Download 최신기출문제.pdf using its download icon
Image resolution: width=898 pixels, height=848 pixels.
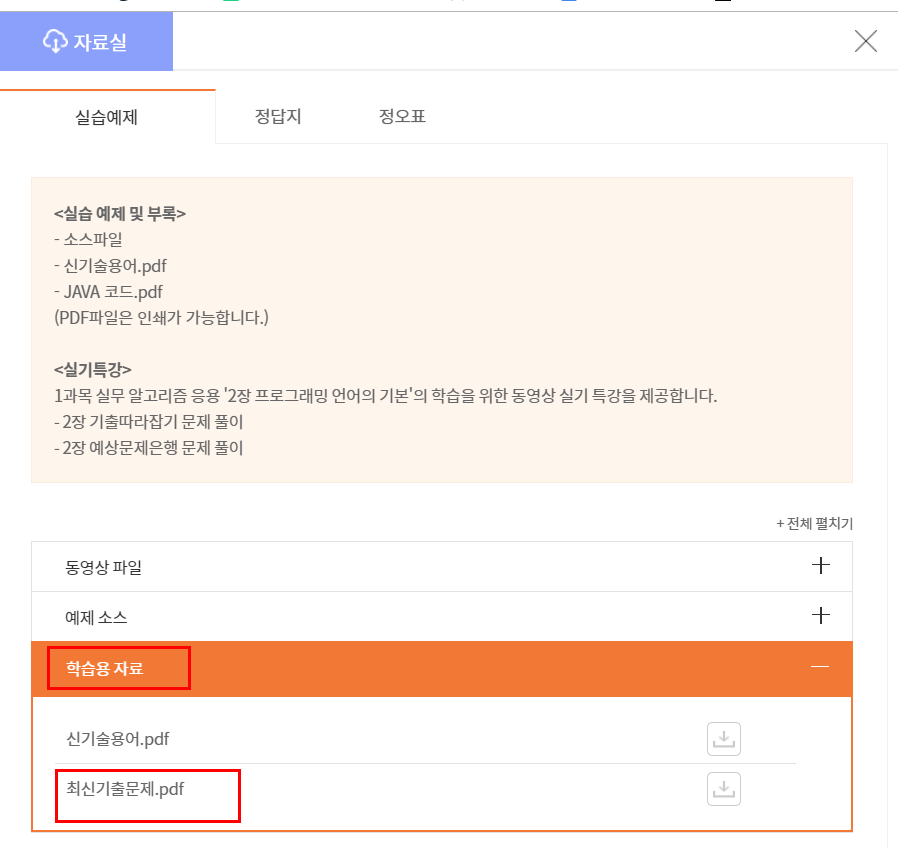coord(723,789)
